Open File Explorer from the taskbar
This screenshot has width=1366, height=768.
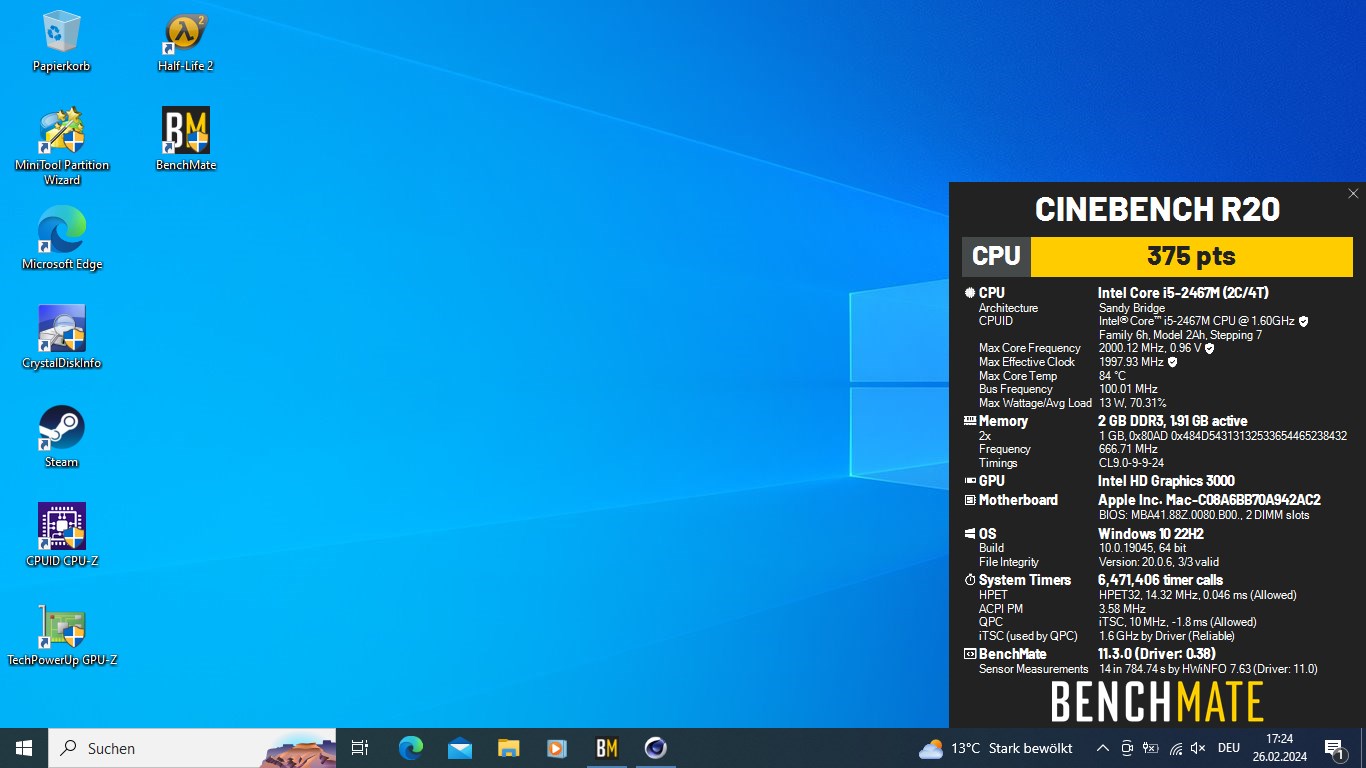pos(509,748)
